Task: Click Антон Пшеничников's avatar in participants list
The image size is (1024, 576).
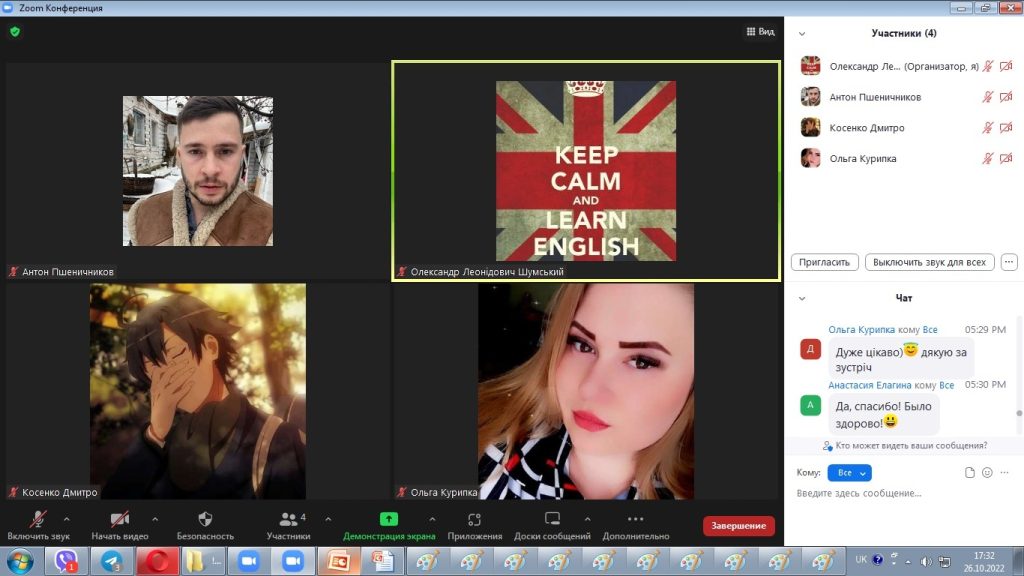Action: click(810, 97)
